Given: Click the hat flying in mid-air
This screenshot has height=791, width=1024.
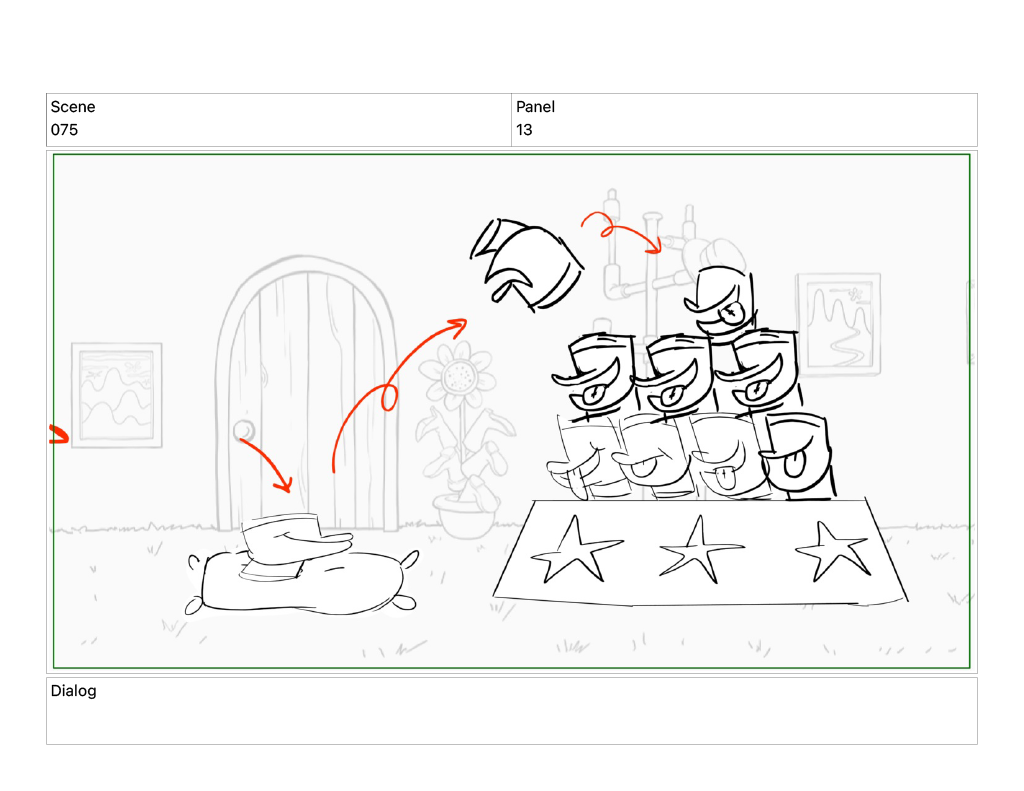Looking at the screenshot, I should point(526,264).
